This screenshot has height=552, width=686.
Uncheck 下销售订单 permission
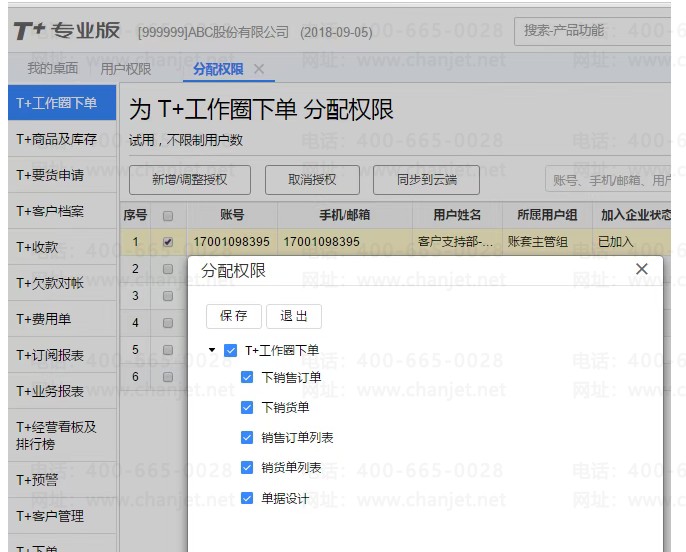247,377
